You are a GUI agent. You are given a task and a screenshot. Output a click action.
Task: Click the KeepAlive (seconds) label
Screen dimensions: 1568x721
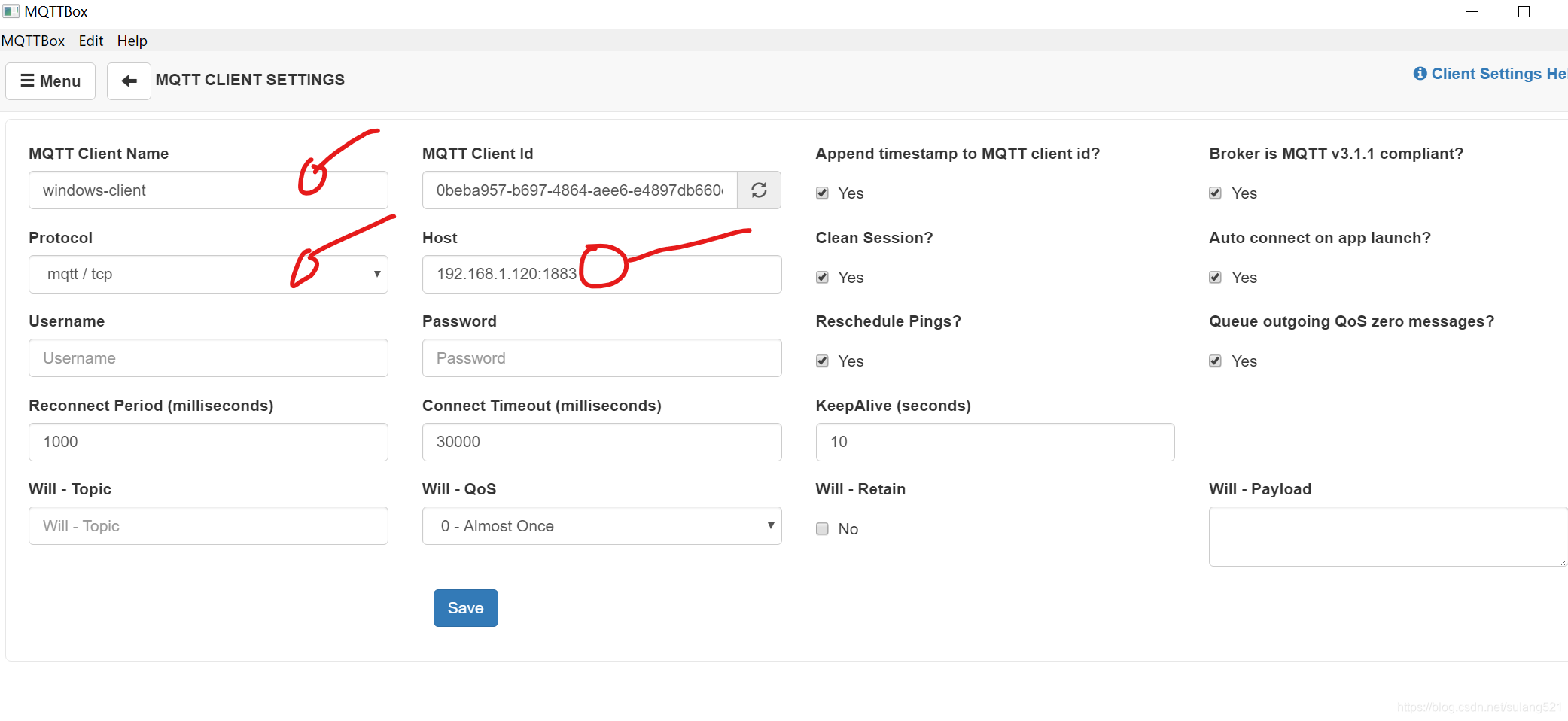[894, 406]
